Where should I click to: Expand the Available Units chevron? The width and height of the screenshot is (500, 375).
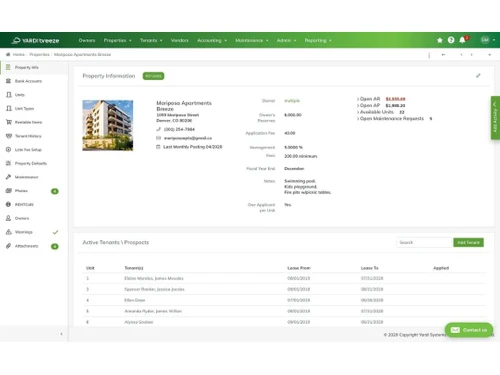click(x=358, y=112)
